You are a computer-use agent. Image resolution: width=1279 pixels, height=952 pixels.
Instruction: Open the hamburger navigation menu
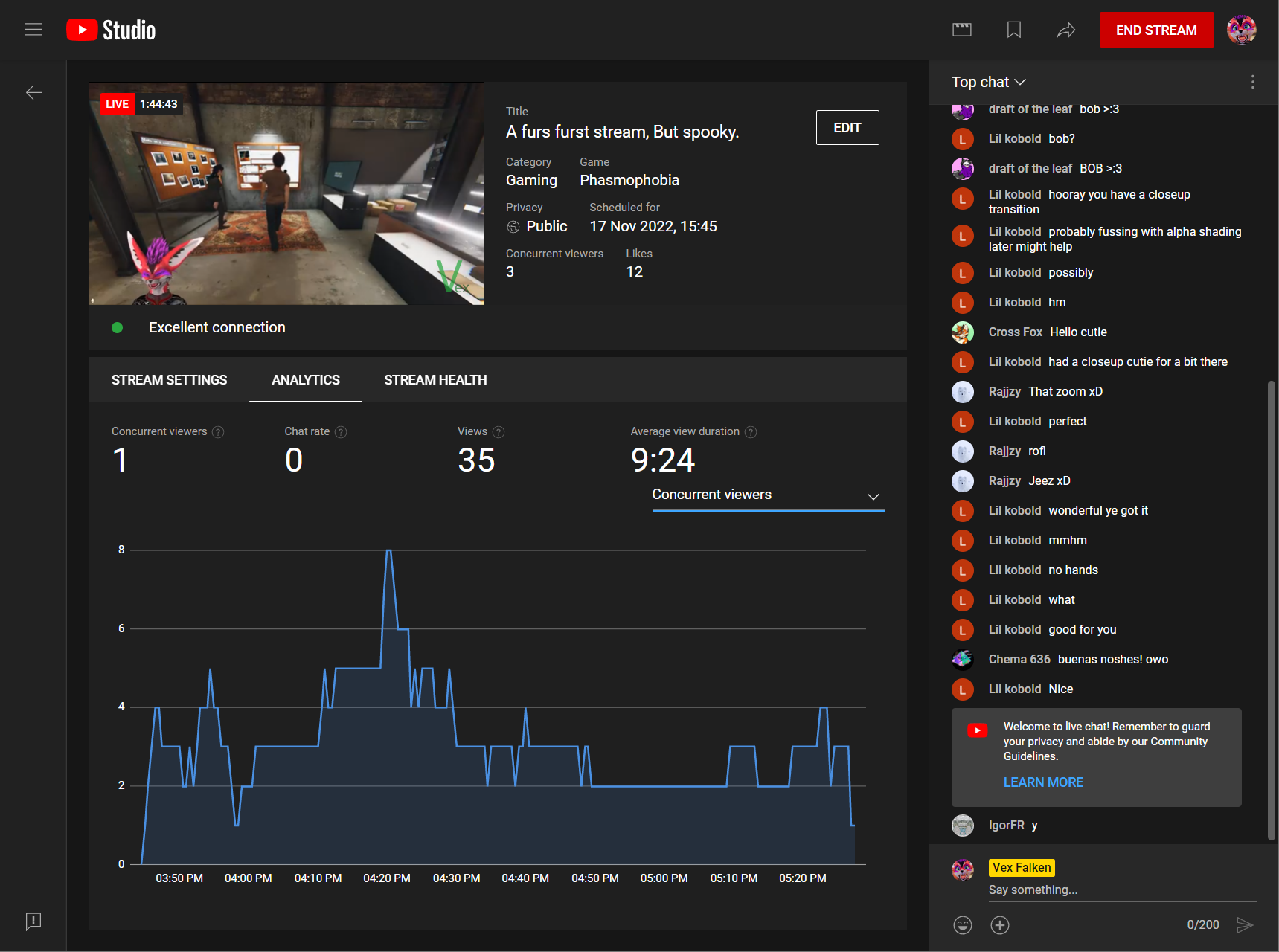click(x=33, y=30)
